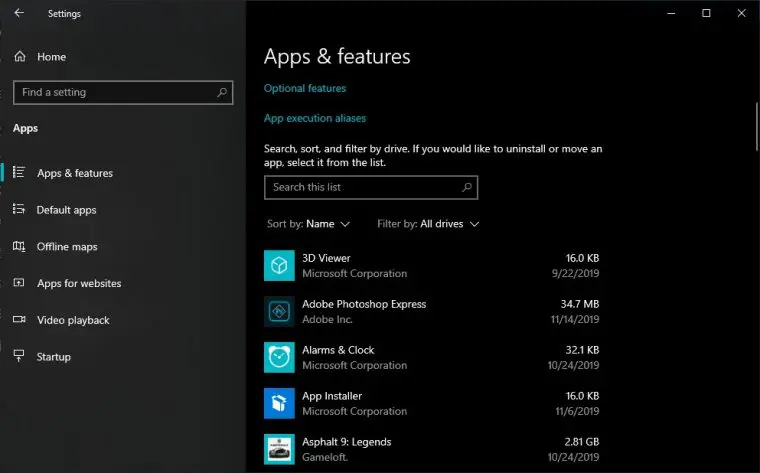The height and width of the screenshot is (473, 760).
Task: Switch to Offline maps page
Action: click(x=67, y=247)
